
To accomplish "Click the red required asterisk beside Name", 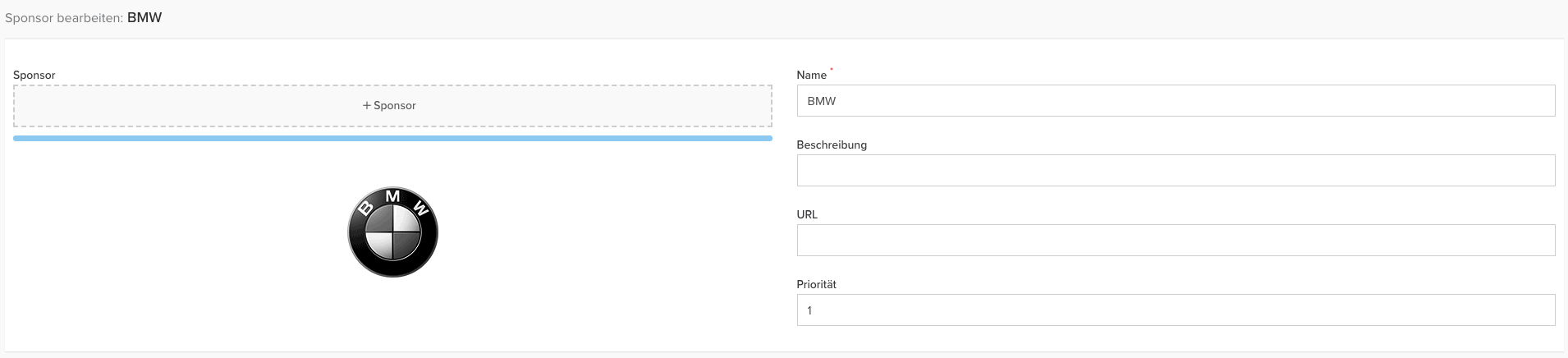I will pyautogui.click(x=831, y=70).
